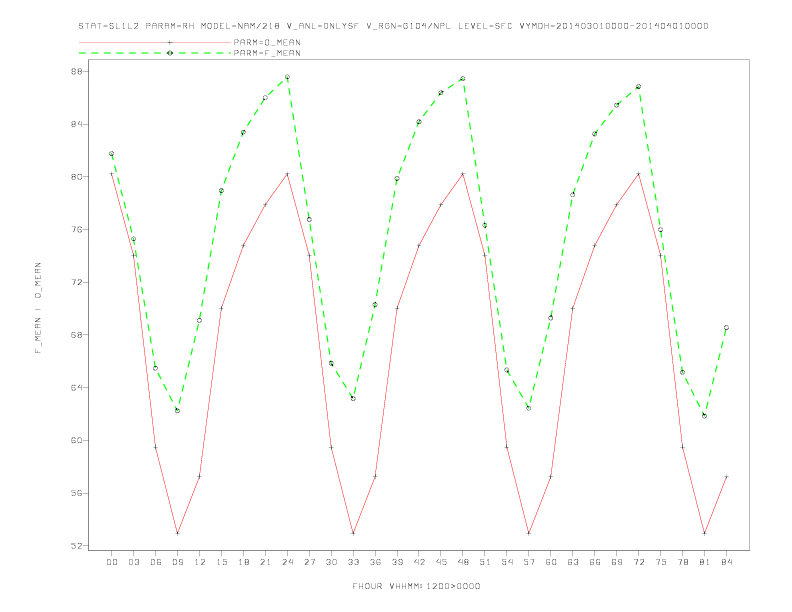Click the O_MEAN data point at hour 81
The height and width of the screenshot is (612, 792).
[705, 533]
